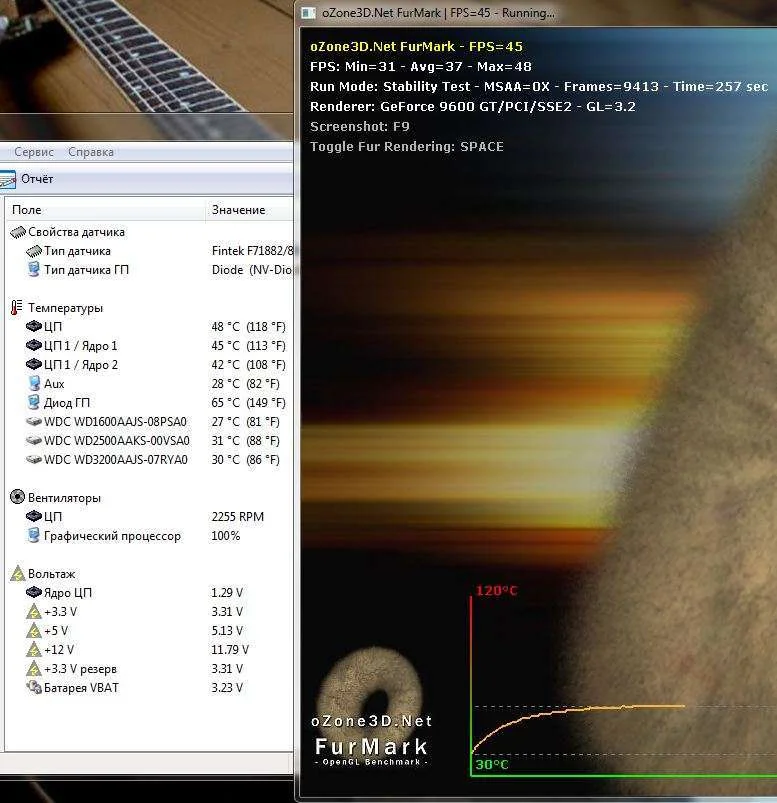Click the Батарея VBAT battery icon
This screenshot has width=777, height=803.
34,687
